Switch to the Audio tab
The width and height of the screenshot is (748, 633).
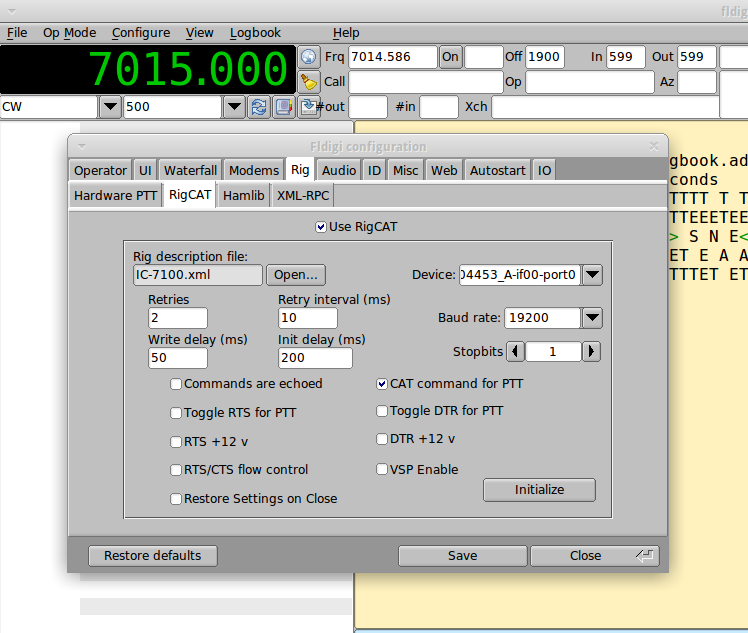[339, 171]
